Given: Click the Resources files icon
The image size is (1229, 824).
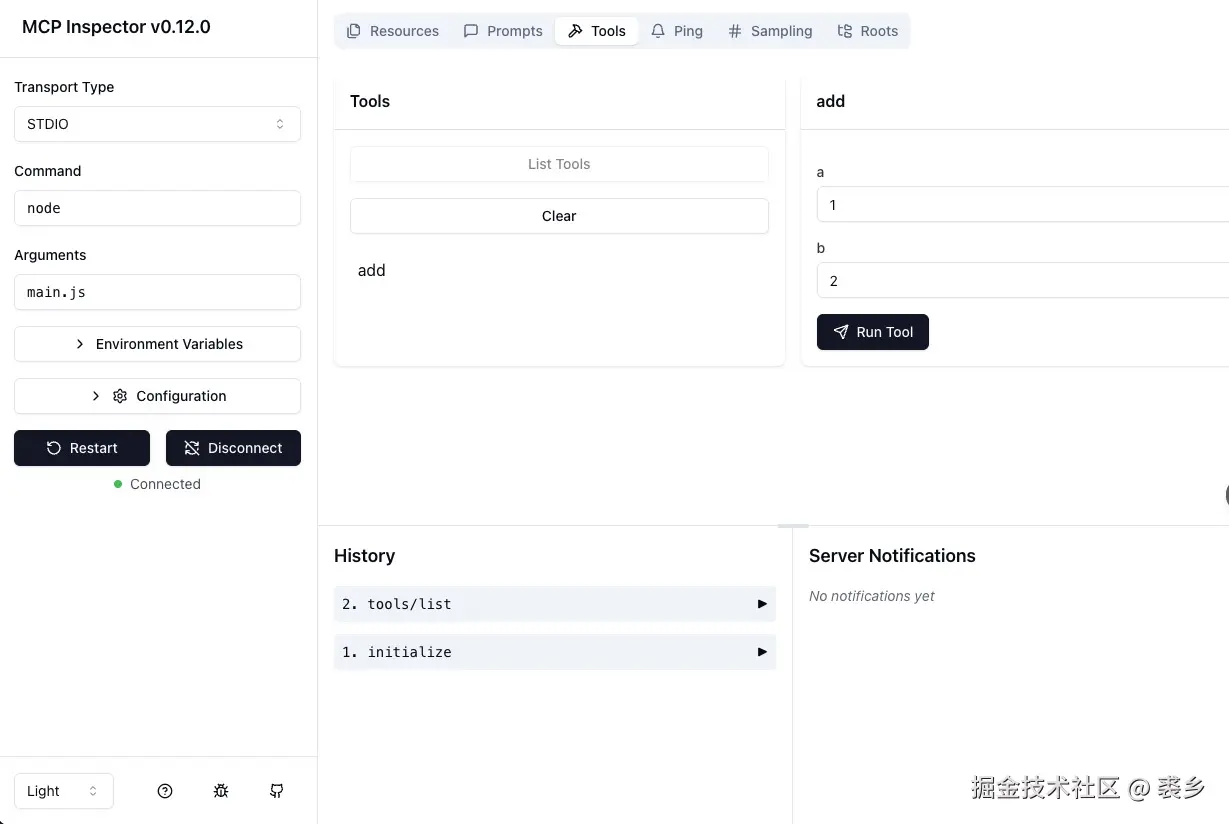Looking at the screenshot, I should point(354,31).
